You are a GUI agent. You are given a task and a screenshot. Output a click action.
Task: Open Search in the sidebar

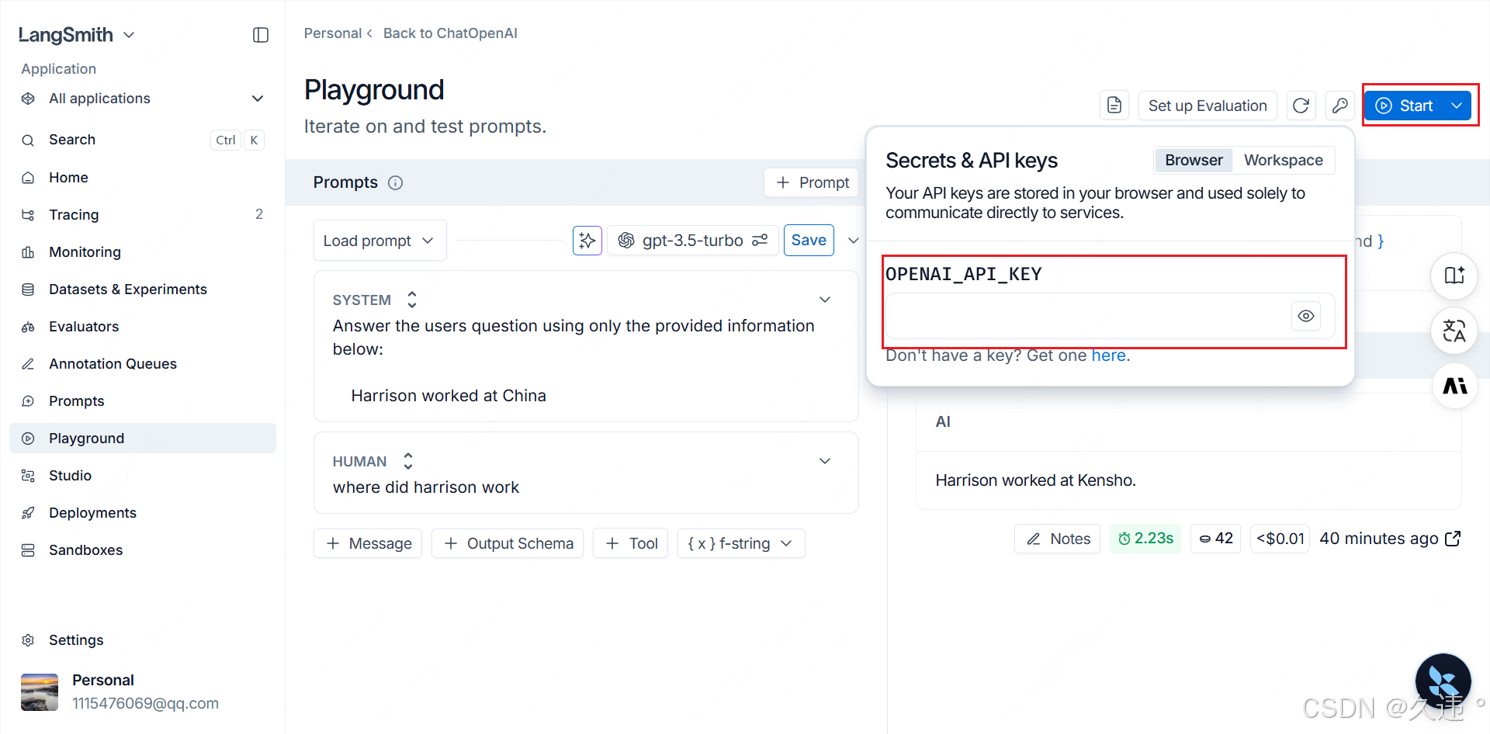coord(142,140)
